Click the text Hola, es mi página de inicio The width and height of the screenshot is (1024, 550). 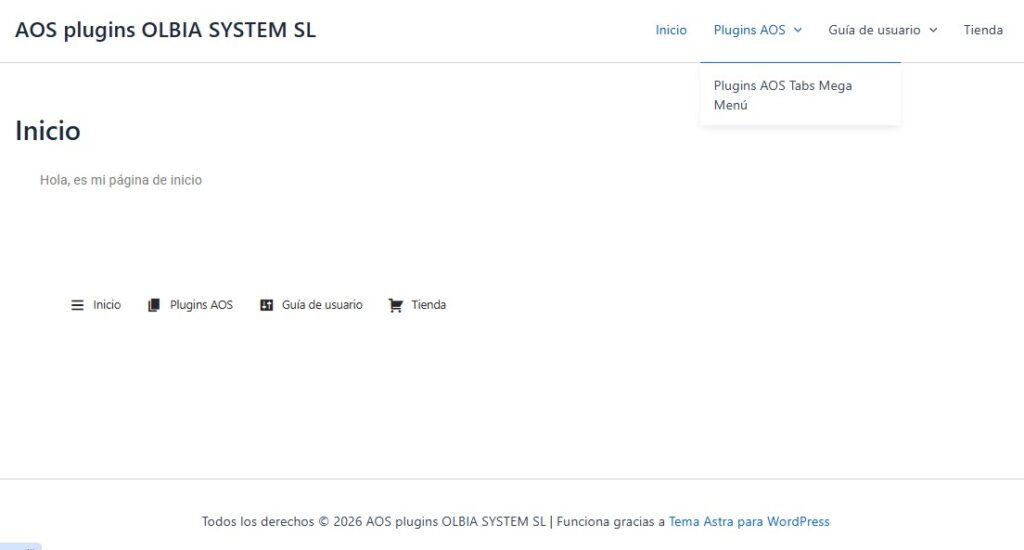pyautogui.click(x=121, y=180)
